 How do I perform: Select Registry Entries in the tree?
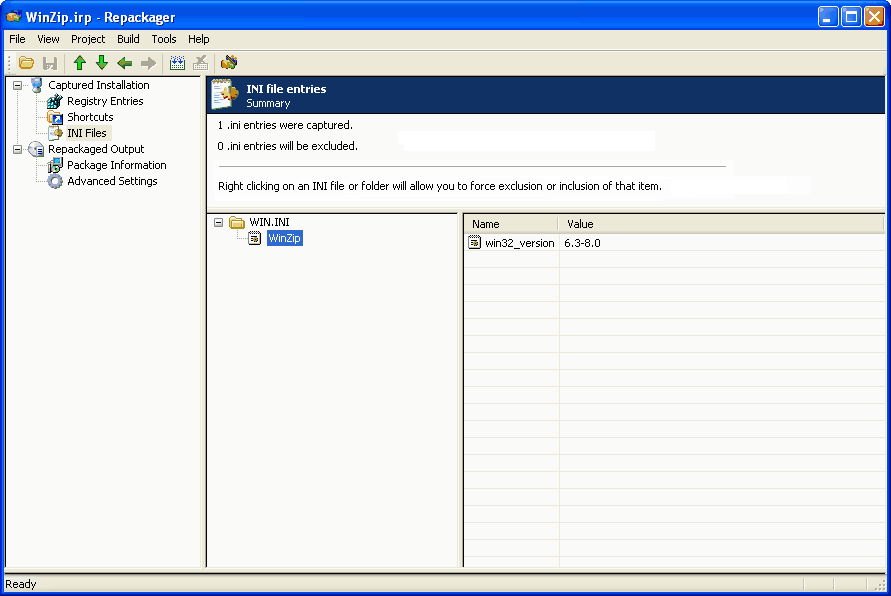(x=105, y=101)
